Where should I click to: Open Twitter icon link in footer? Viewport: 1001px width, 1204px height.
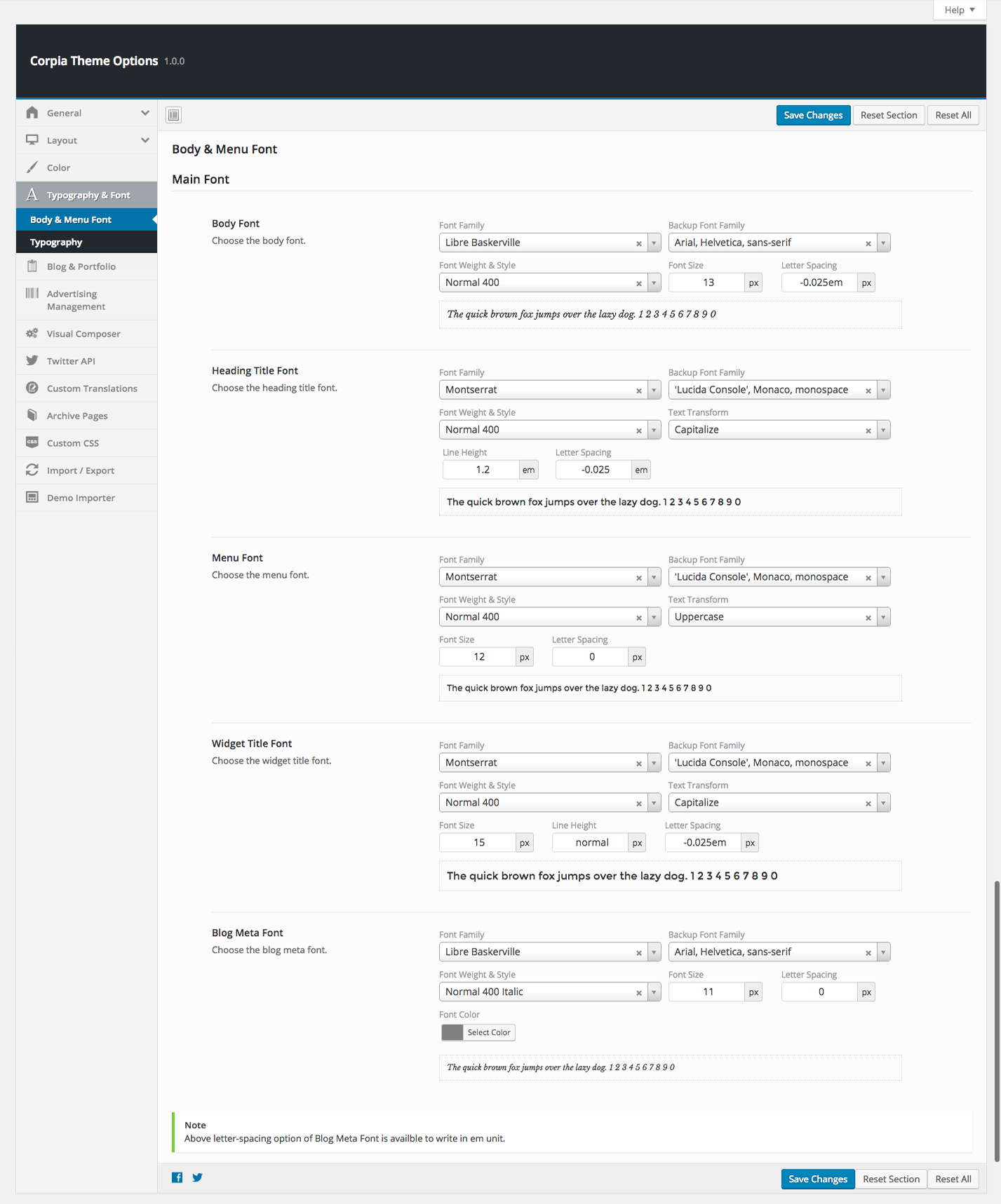(198, 1177)
